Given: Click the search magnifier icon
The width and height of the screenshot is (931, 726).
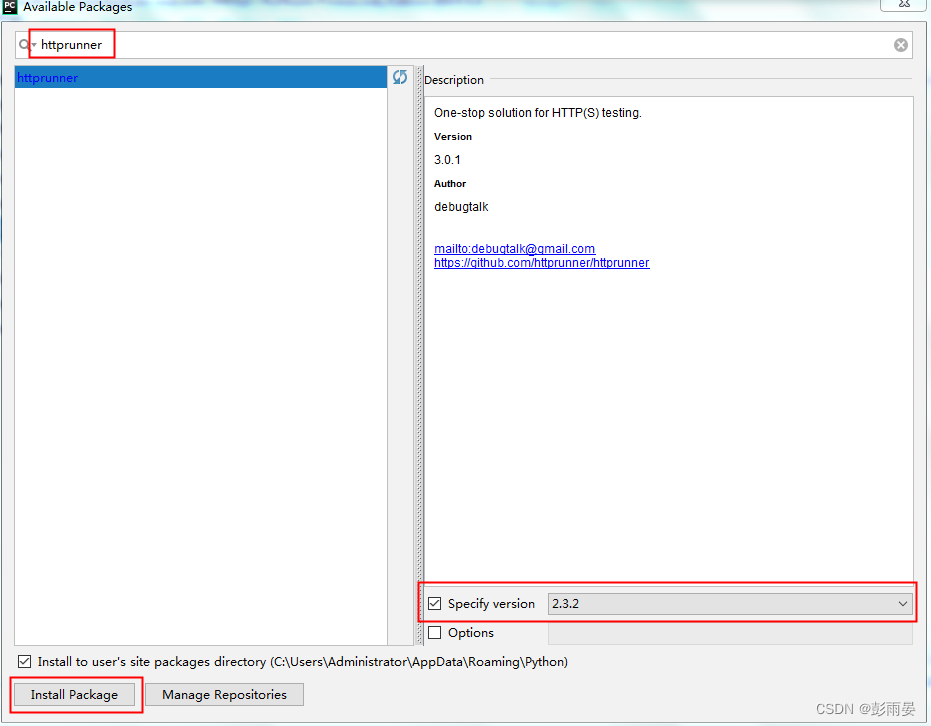Looking at the screenshot, I should 24,45.
